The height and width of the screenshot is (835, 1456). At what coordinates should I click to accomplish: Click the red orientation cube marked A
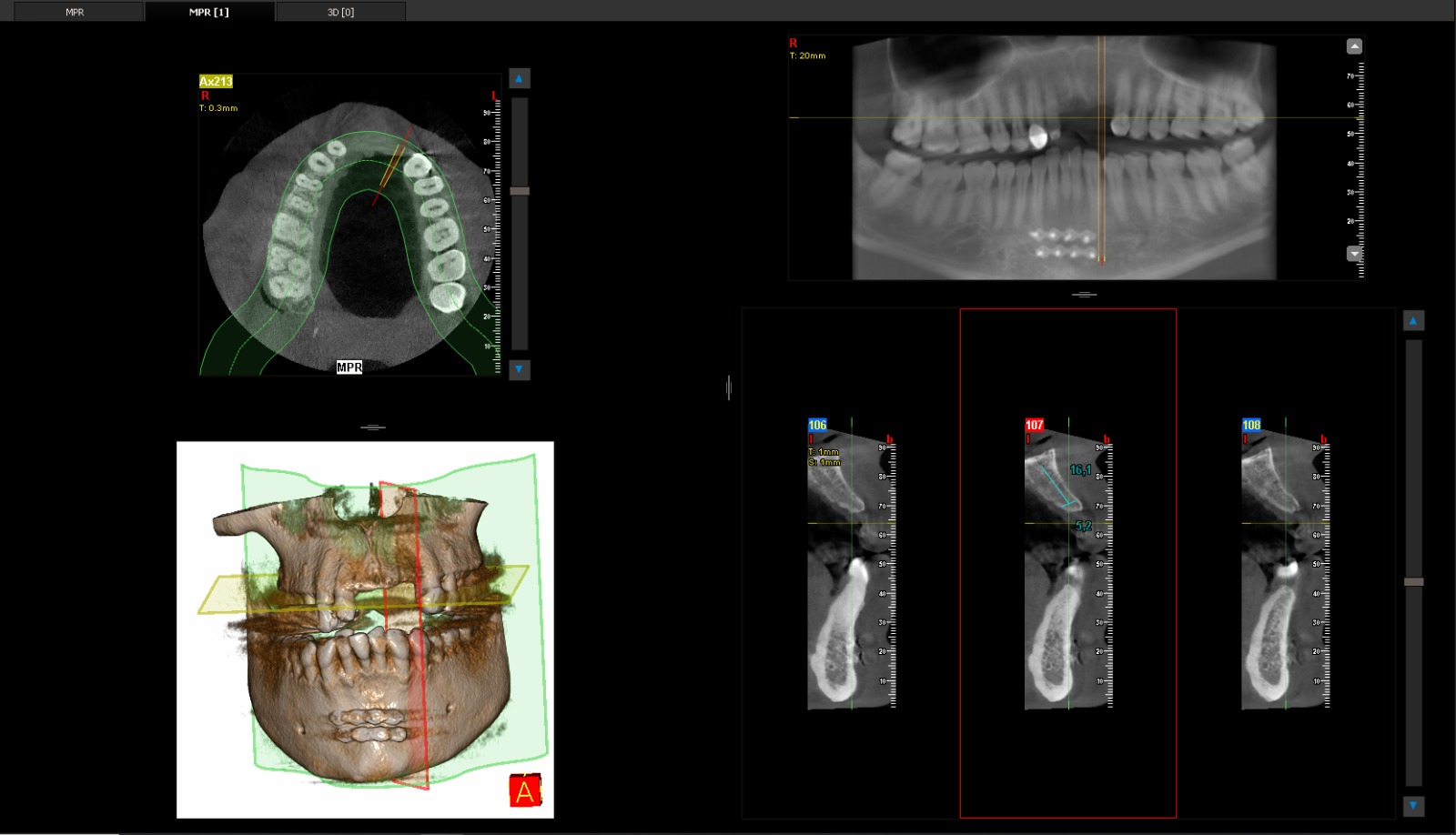tap(525, 790)
